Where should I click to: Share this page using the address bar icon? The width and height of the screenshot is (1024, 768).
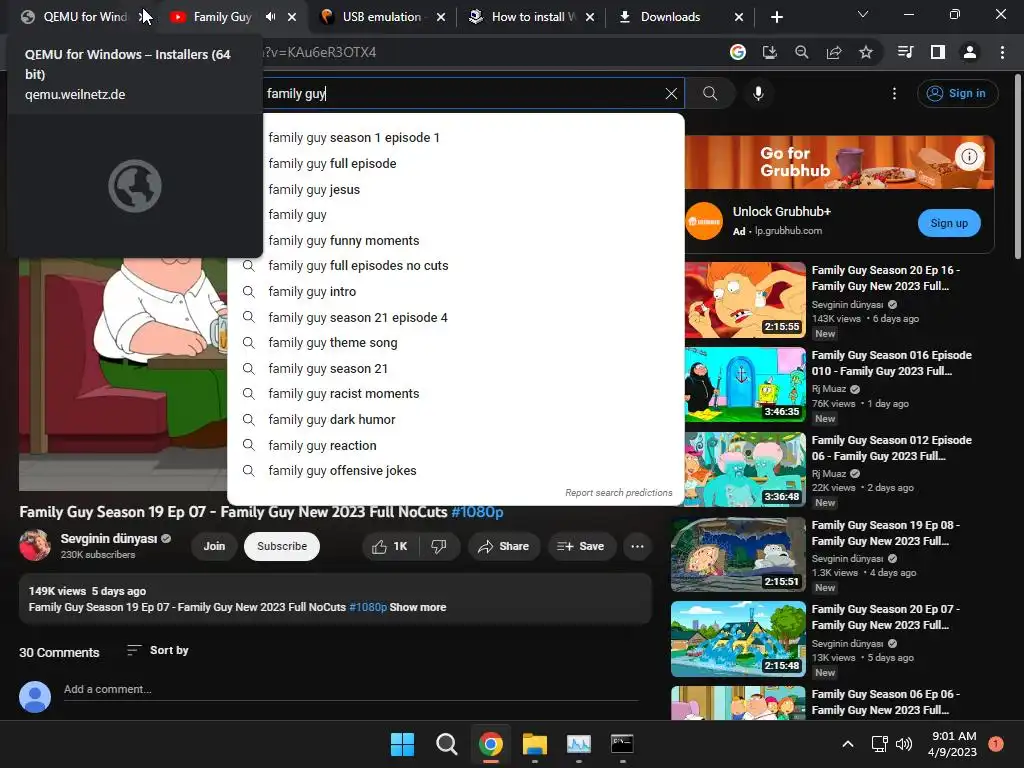point(834,52)
